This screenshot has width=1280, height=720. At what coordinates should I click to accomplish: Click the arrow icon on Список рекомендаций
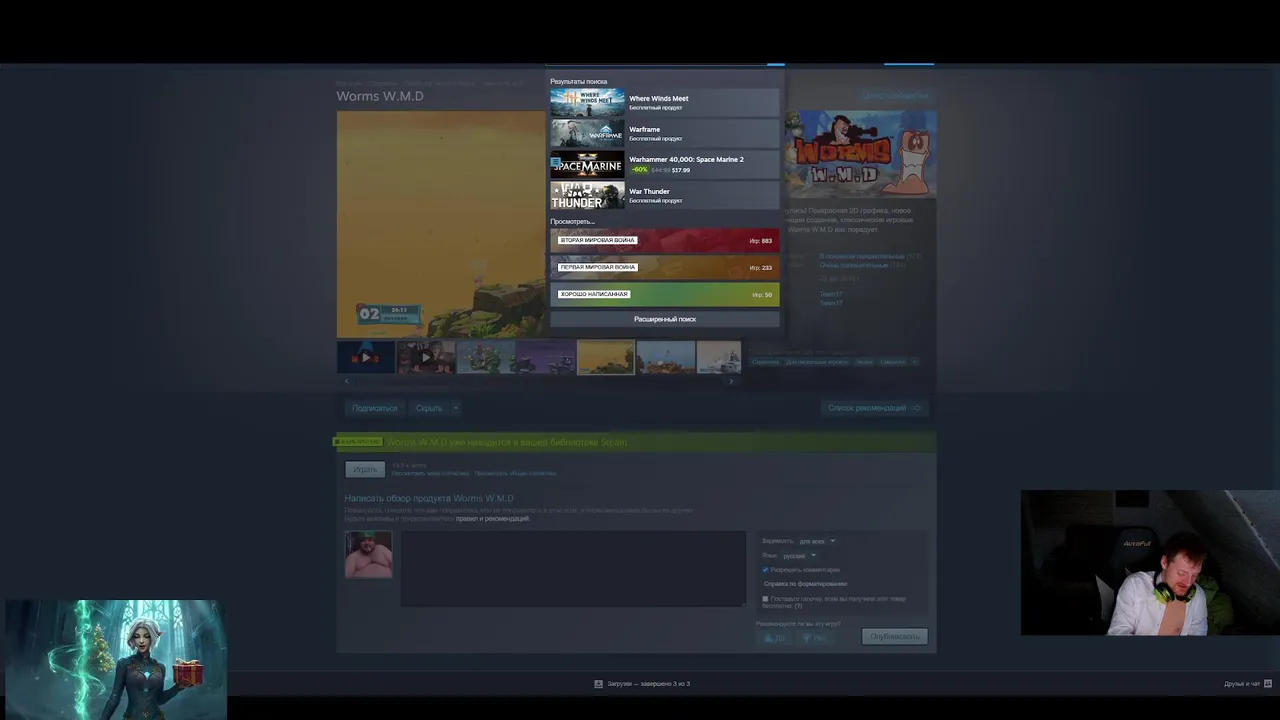click(x=917, y=408)
